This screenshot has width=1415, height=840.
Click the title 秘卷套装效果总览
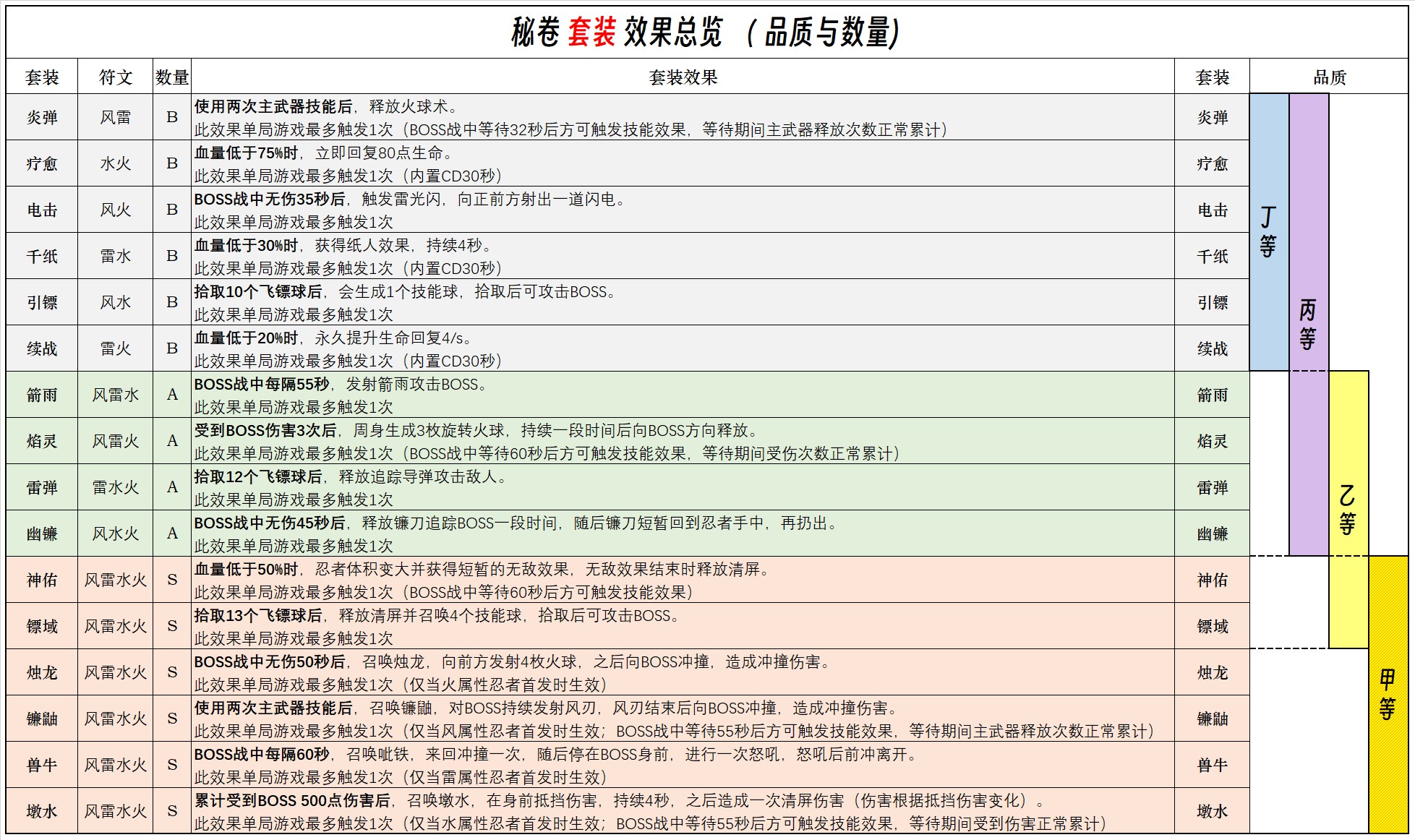point(706,33)
